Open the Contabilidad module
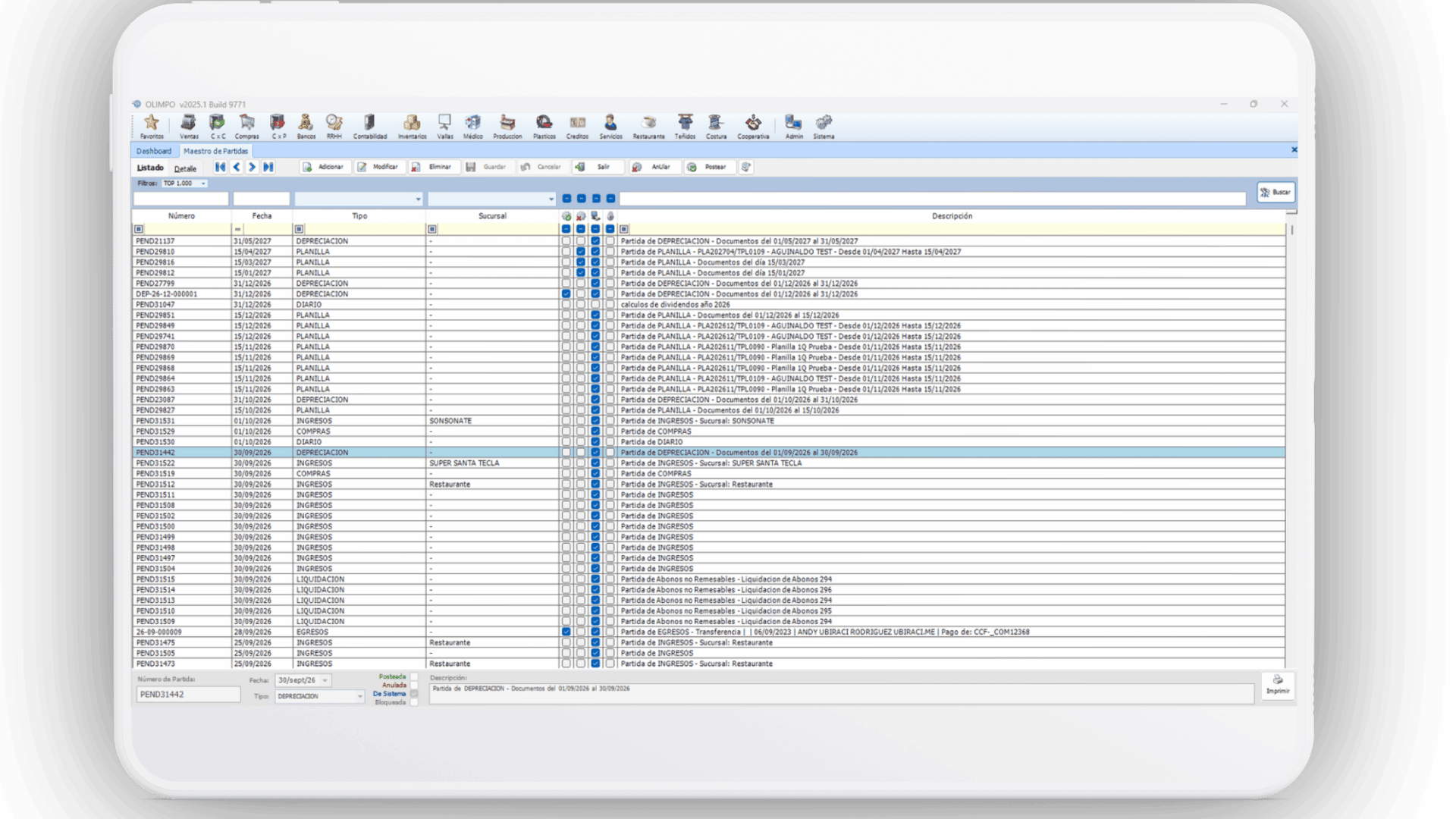 (x=369, y=126)
